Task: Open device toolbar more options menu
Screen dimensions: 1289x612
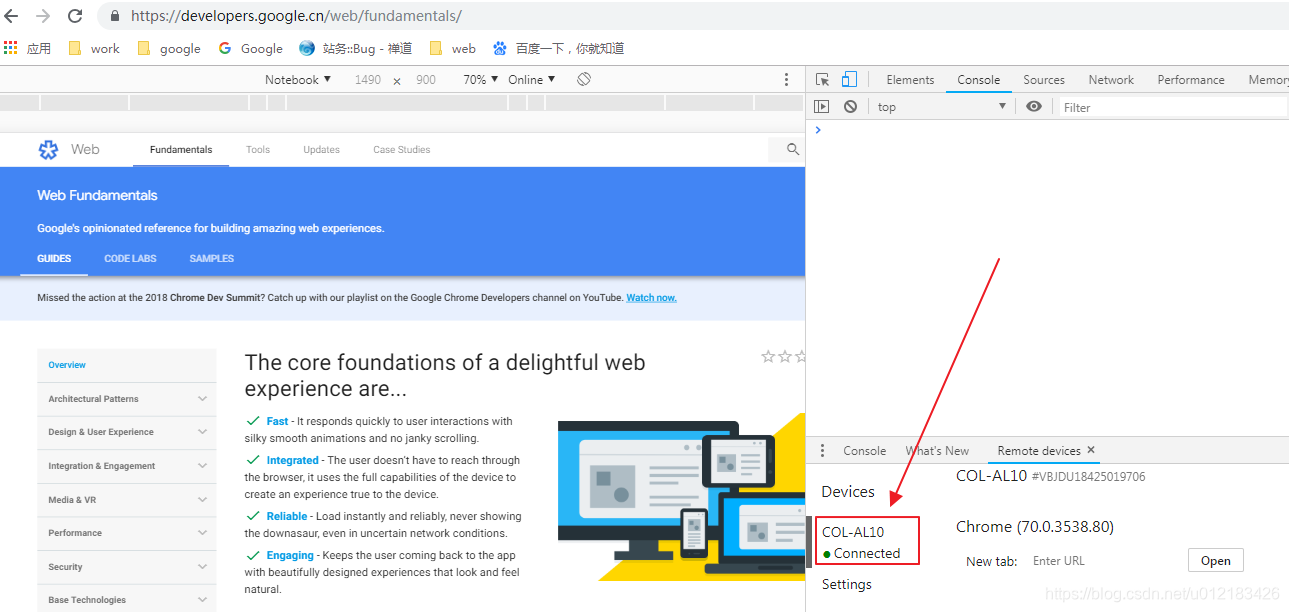Action: coord(788,80)
